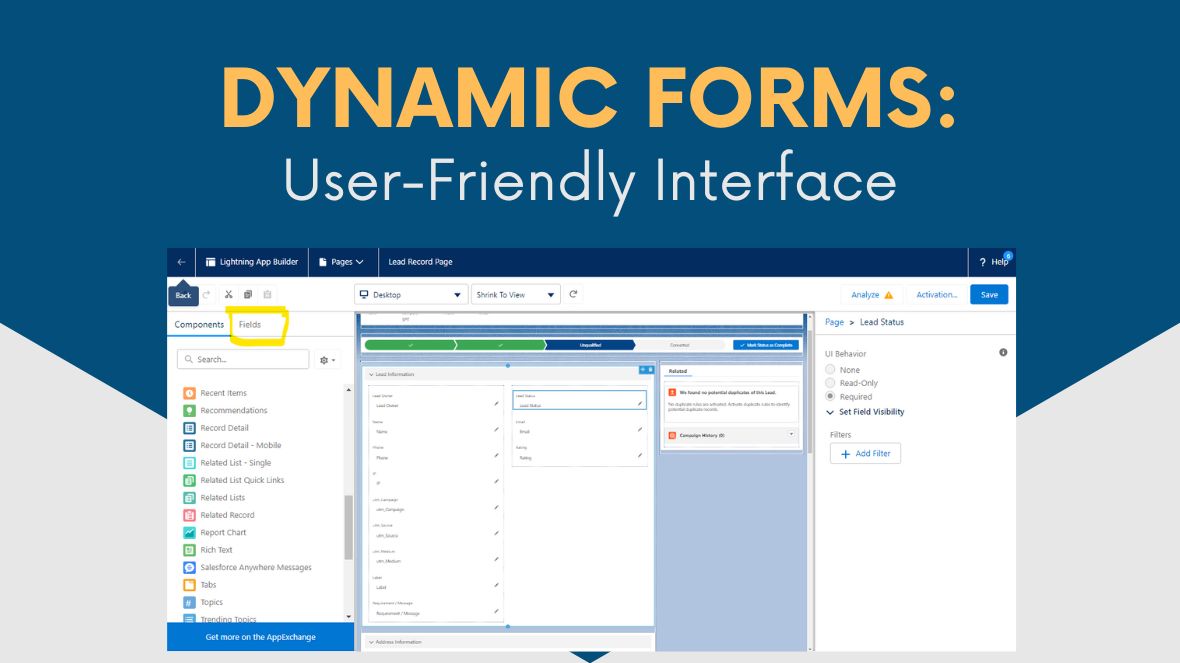Click the Activation button

936,295
